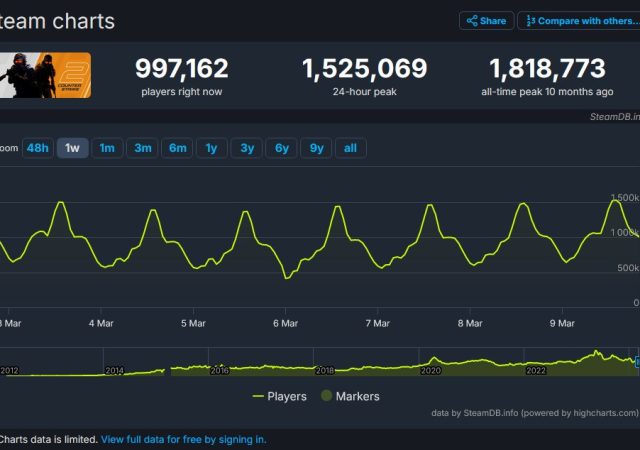Zoom the chart to 1y

coord(211,148)
